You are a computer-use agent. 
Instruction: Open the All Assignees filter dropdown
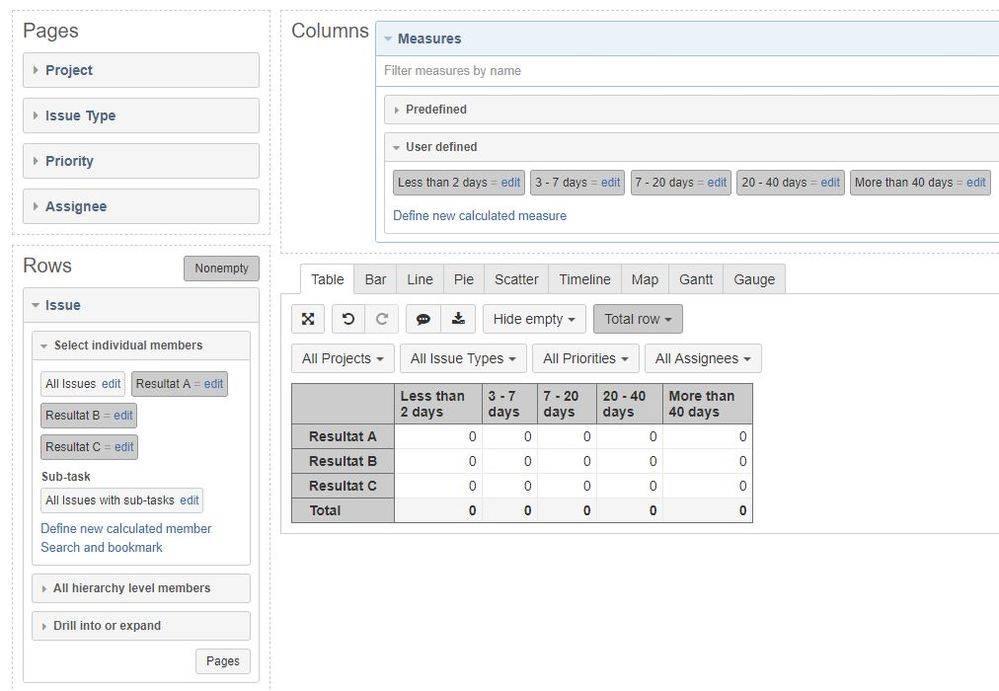pyautogui.click(x=703, y=359)
